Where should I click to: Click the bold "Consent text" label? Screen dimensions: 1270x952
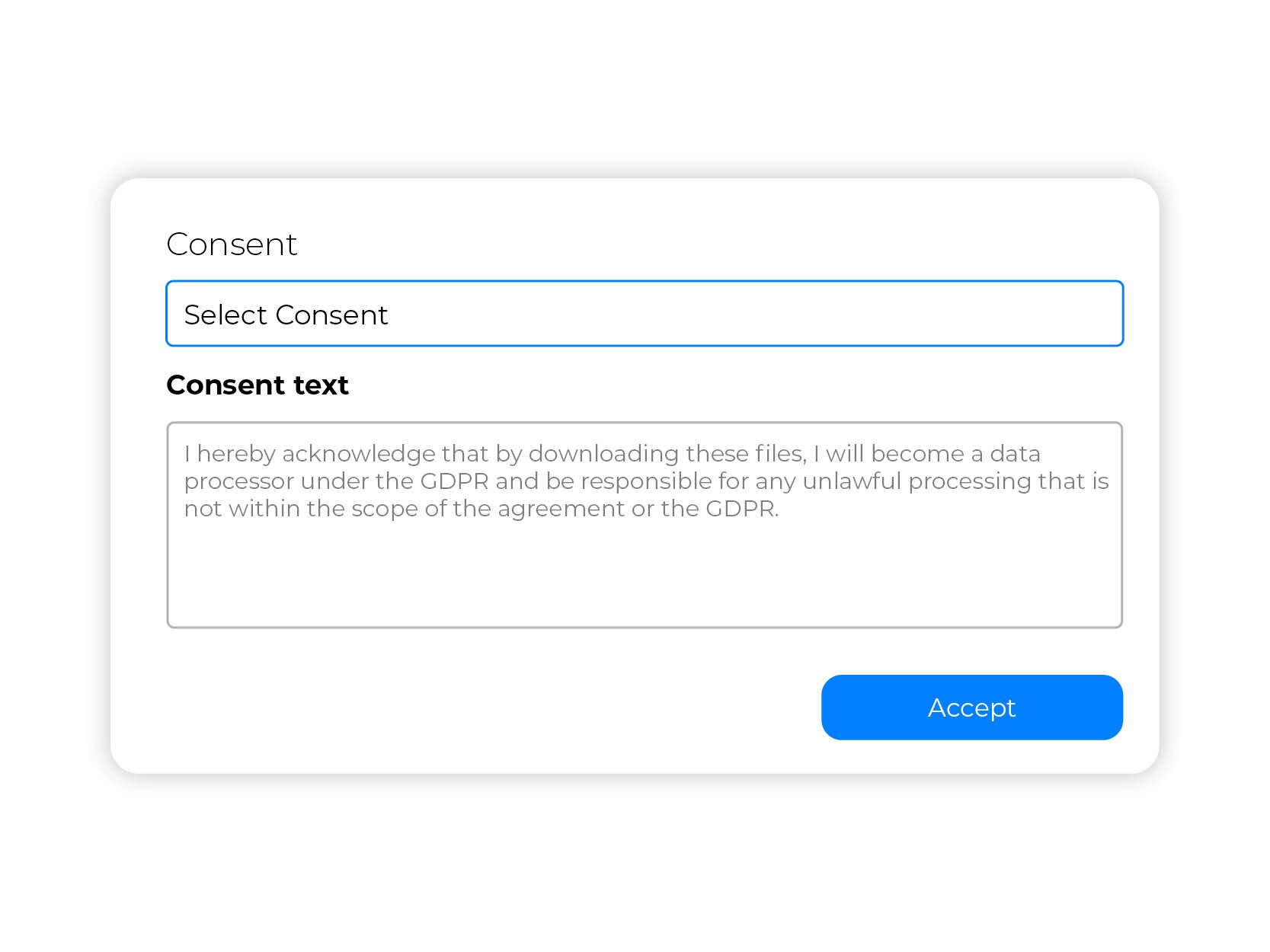[x=258, y=385]
